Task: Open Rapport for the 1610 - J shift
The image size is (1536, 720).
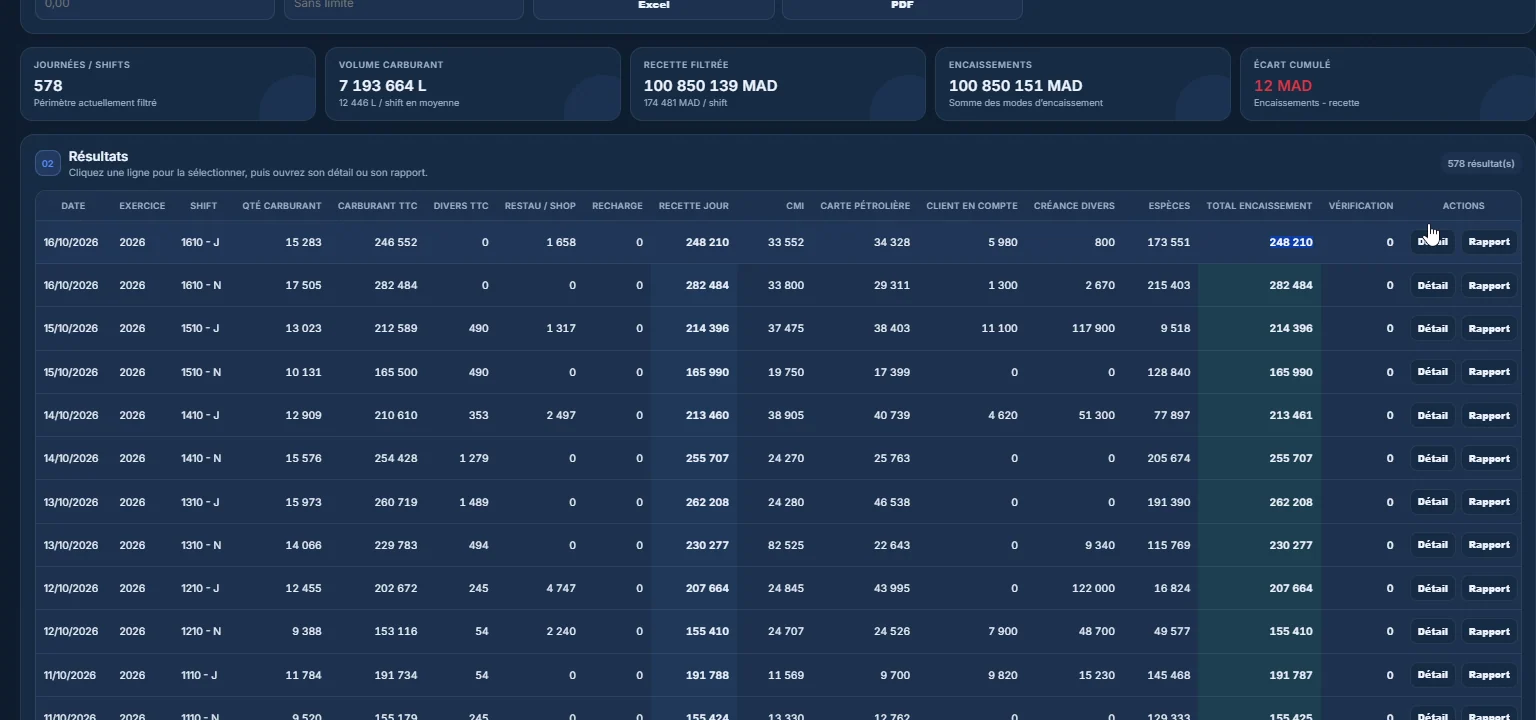Action: [1489, 243]
